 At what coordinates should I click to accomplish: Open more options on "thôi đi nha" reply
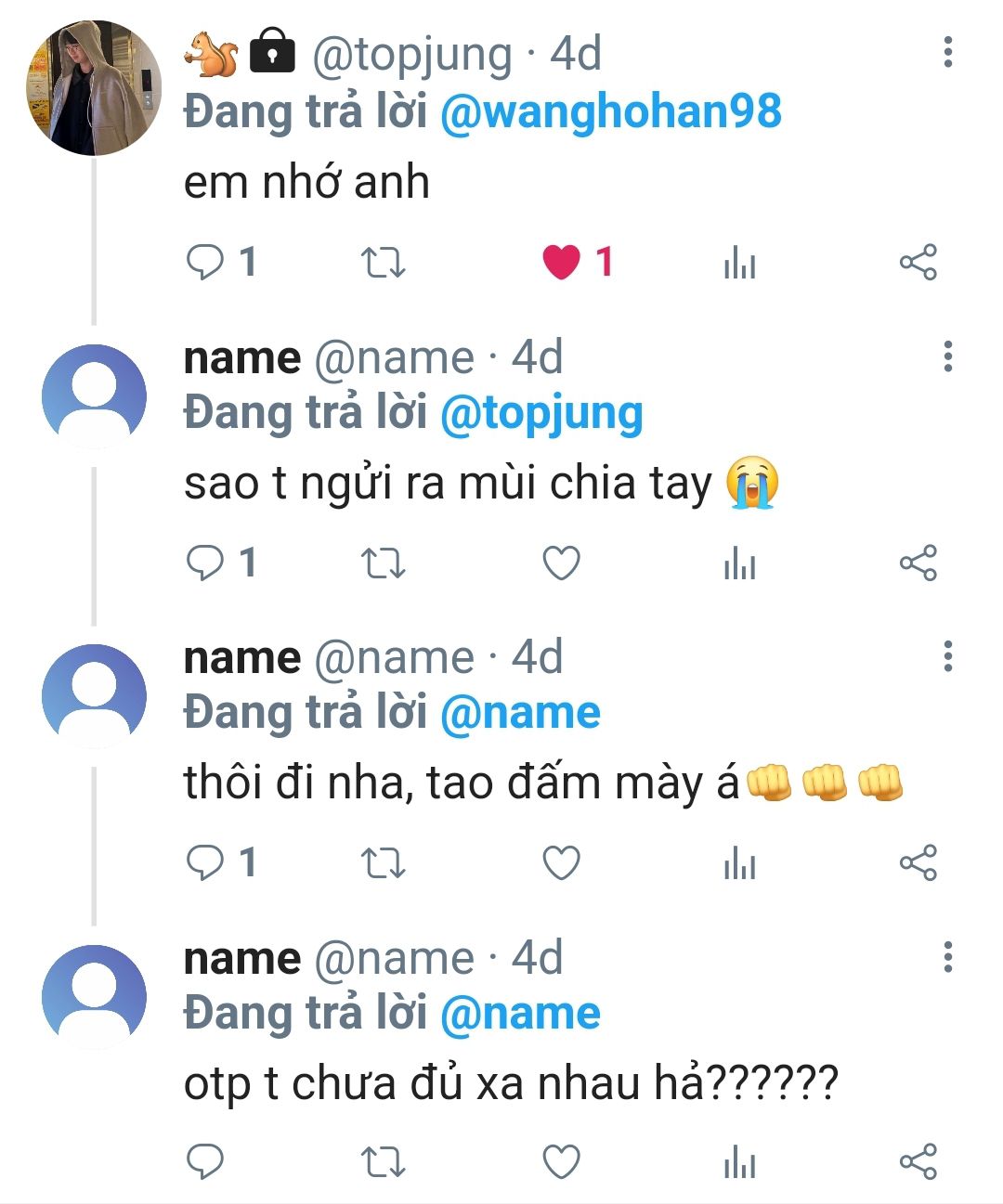pyautogui.click(x=947, y=656)
